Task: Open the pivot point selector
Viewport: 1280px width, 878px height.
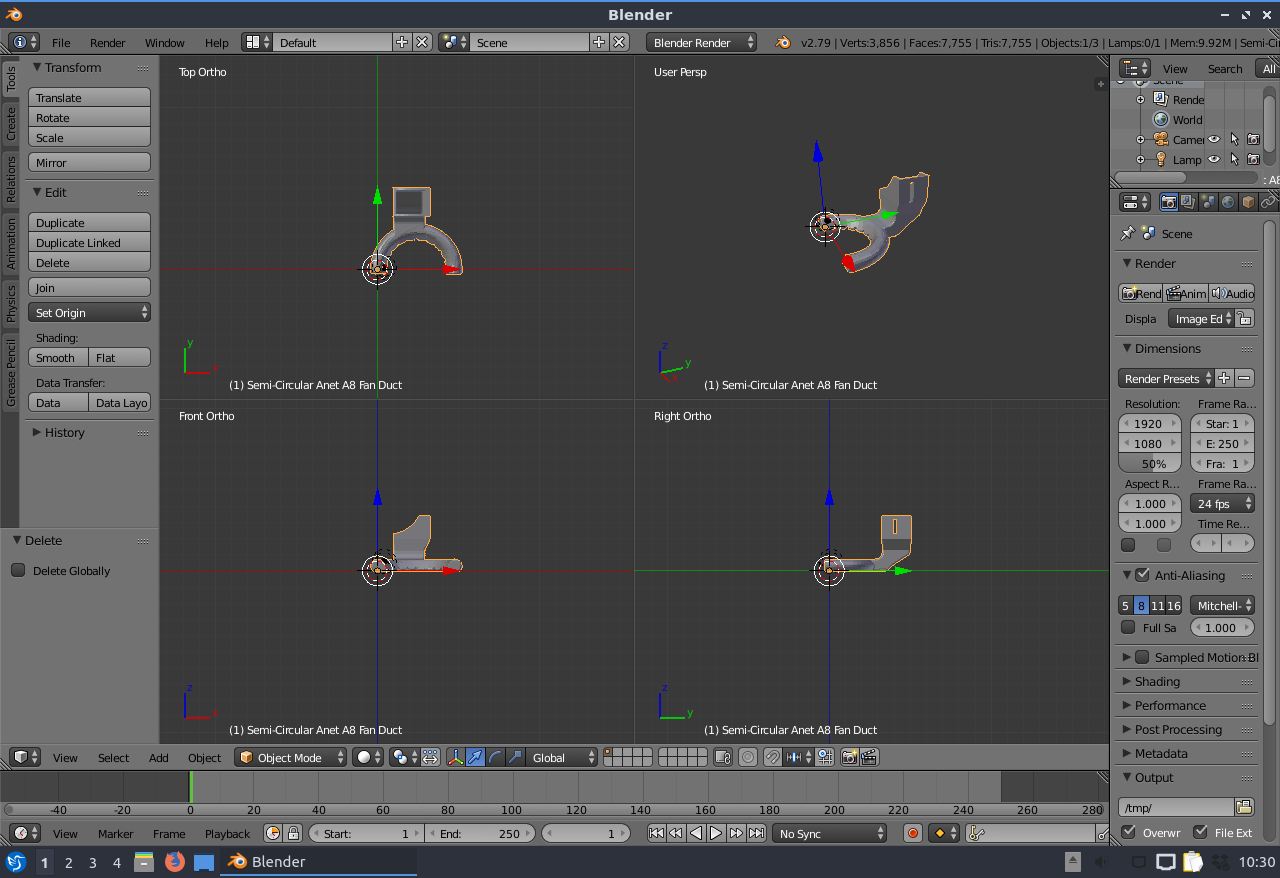Action: tap(404, 757)
